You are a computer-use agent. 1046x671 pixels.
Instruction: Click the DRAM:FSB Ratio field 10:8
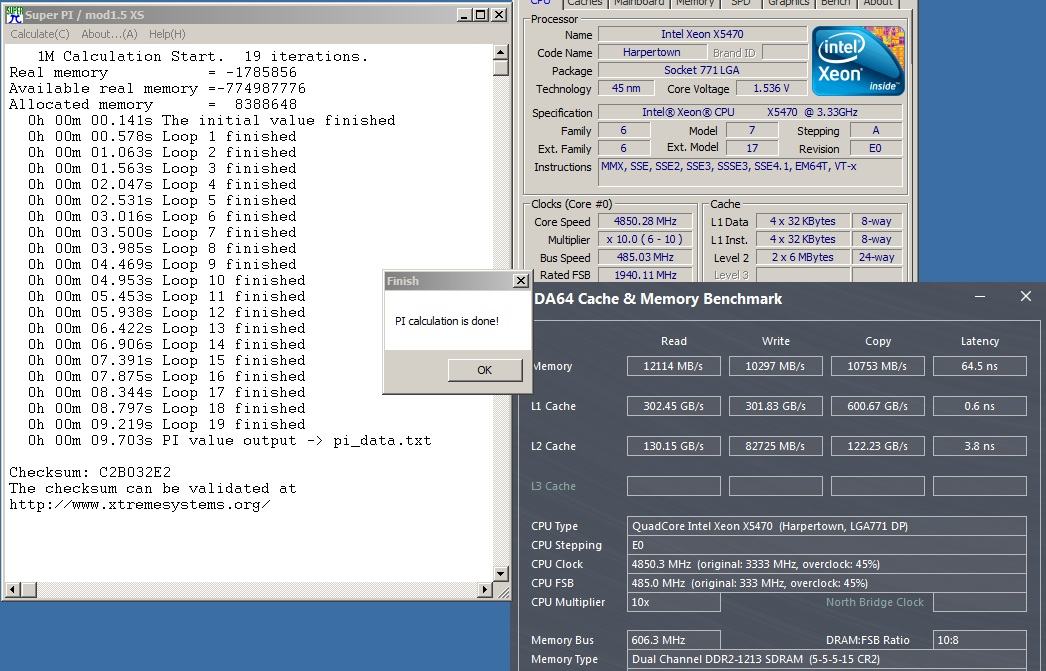click(979, 640)
